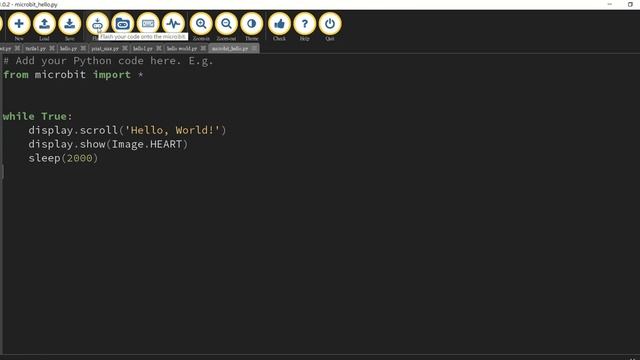This screenshot has width=640, height=360.
Task: Click the comment line '# Add your Python code here'
Action: 108,61
